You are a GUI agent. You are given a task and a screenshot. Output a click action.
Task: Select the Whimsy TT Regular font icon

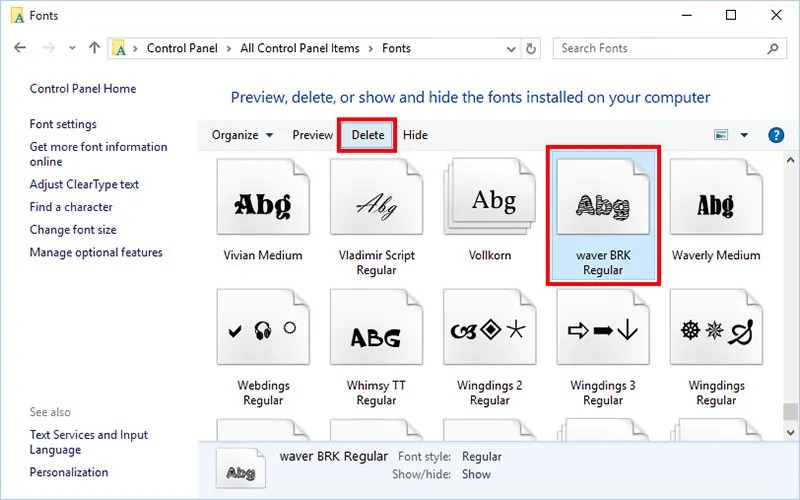pyautogui.click(x=376, y=327)
